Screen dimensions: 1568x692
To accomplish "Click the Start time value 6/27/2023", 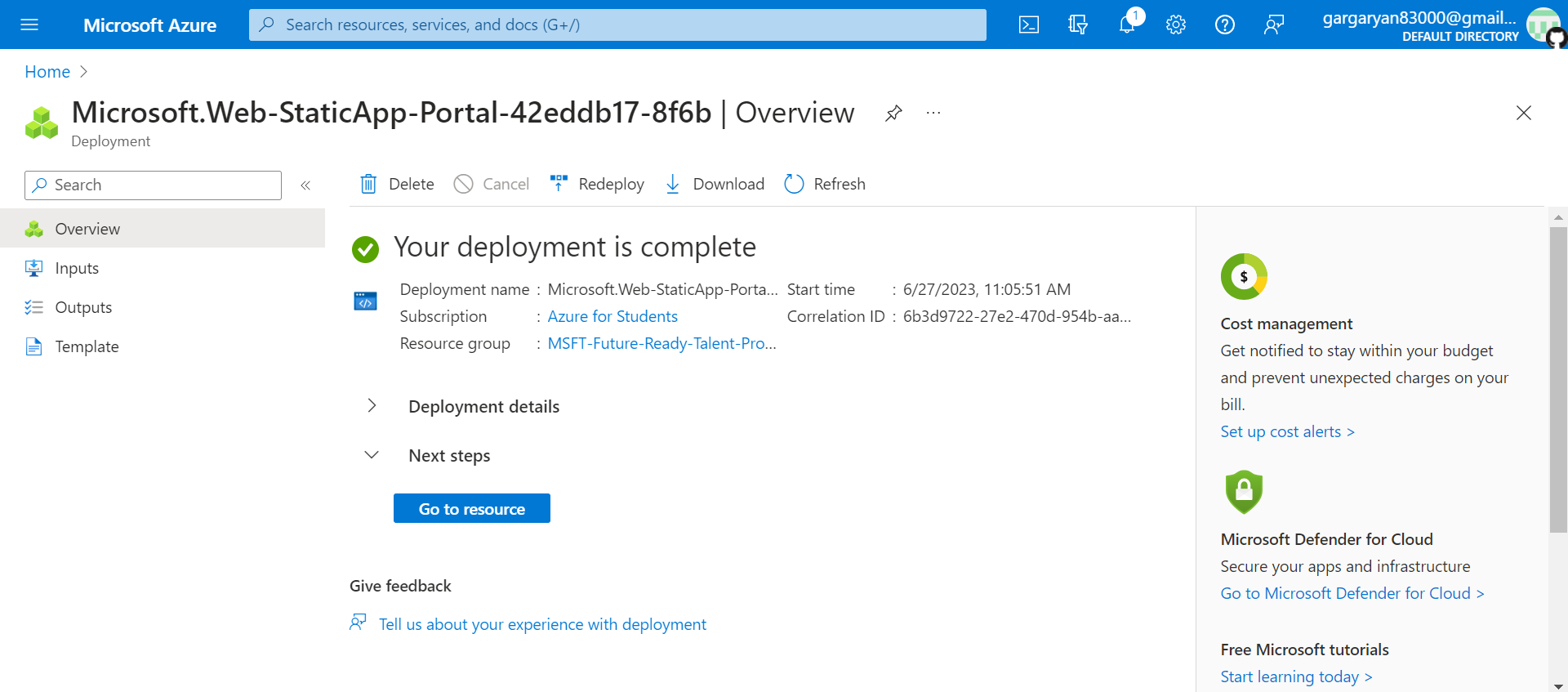I will 987,289.
